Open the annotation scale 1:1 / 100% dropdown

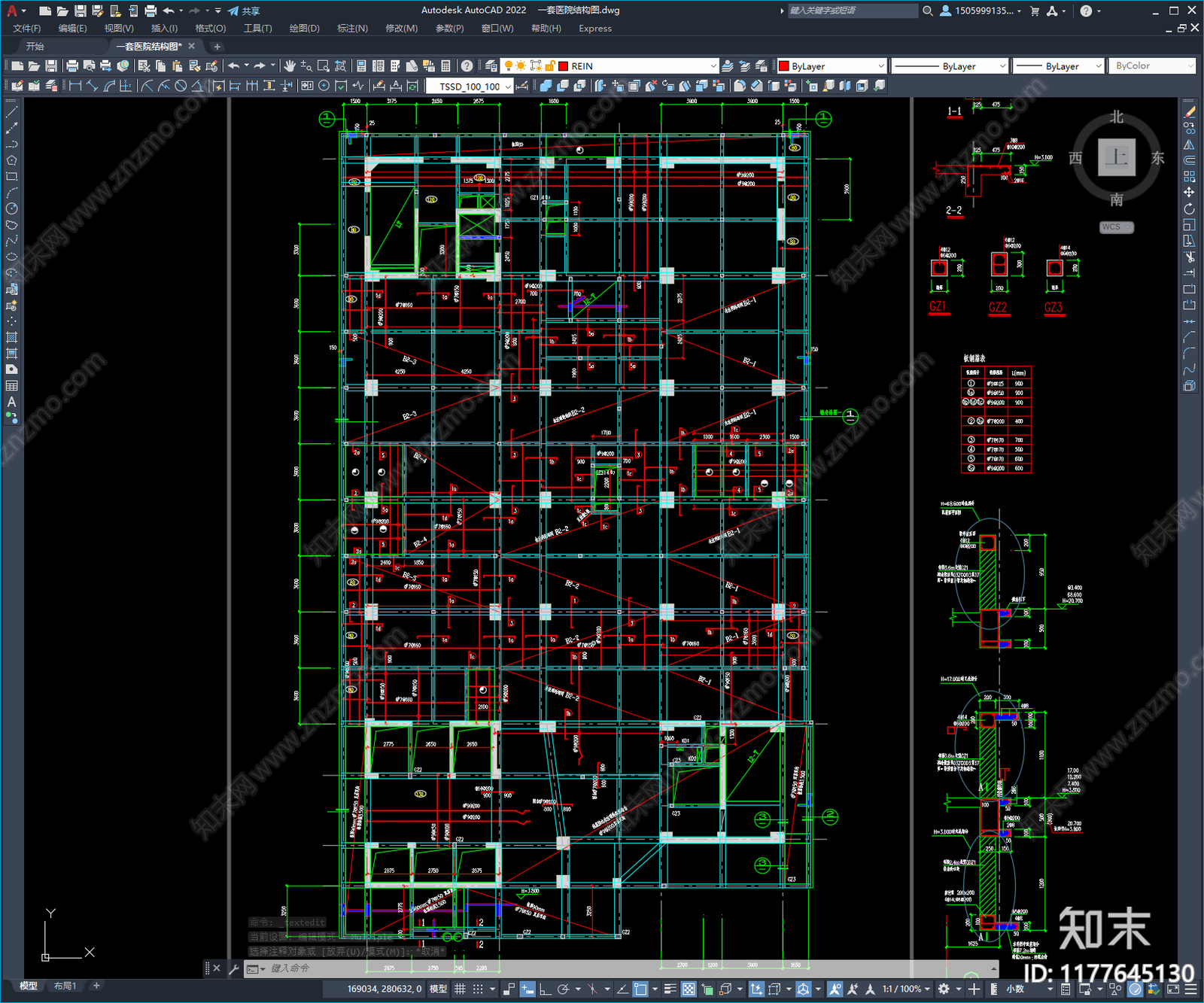906,989
